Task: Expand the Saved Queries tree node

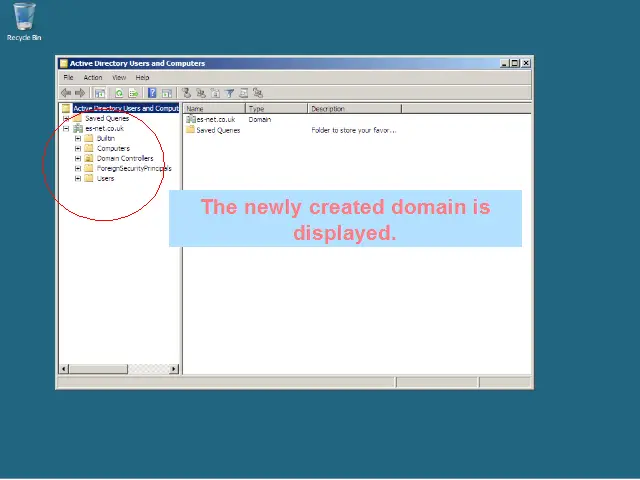Action: [66, 118]
